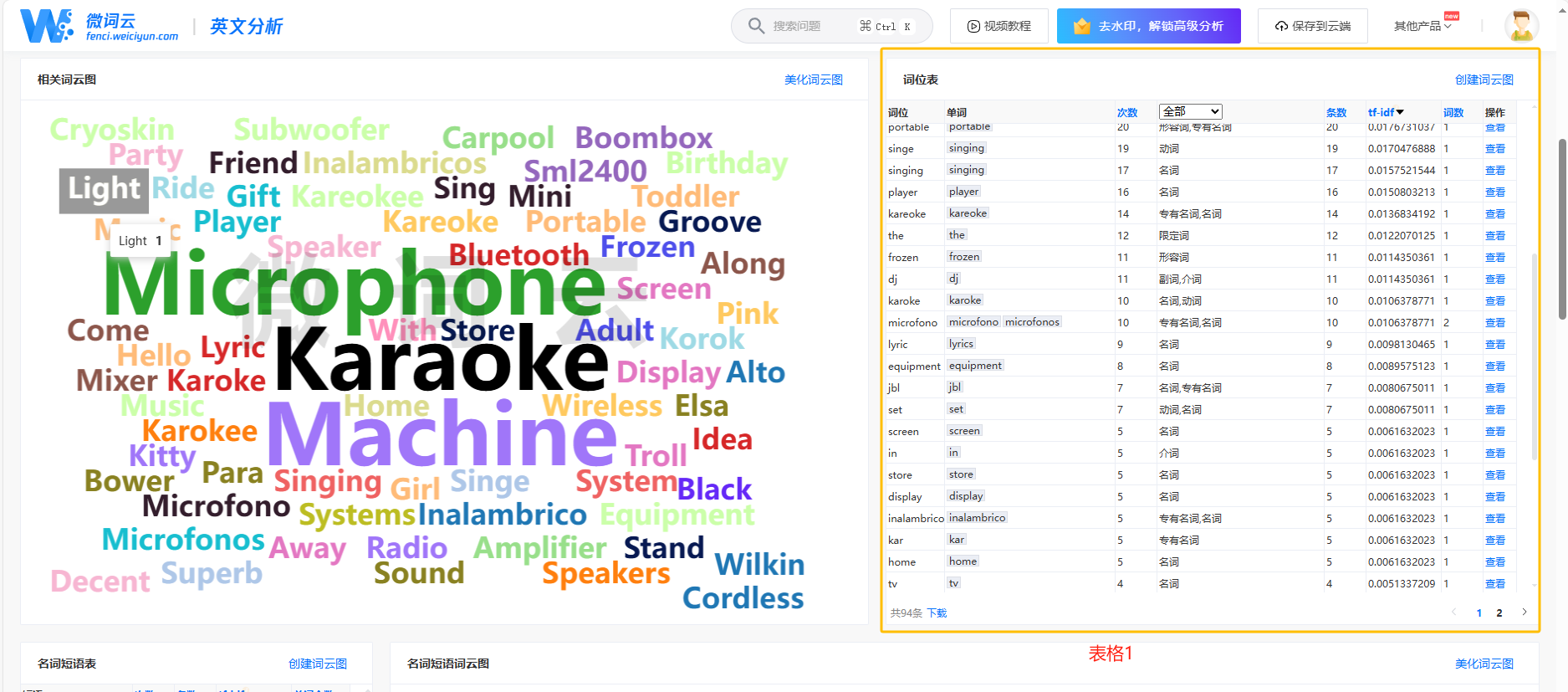Click the word Carpool in cloud

[x=498, y=139]
